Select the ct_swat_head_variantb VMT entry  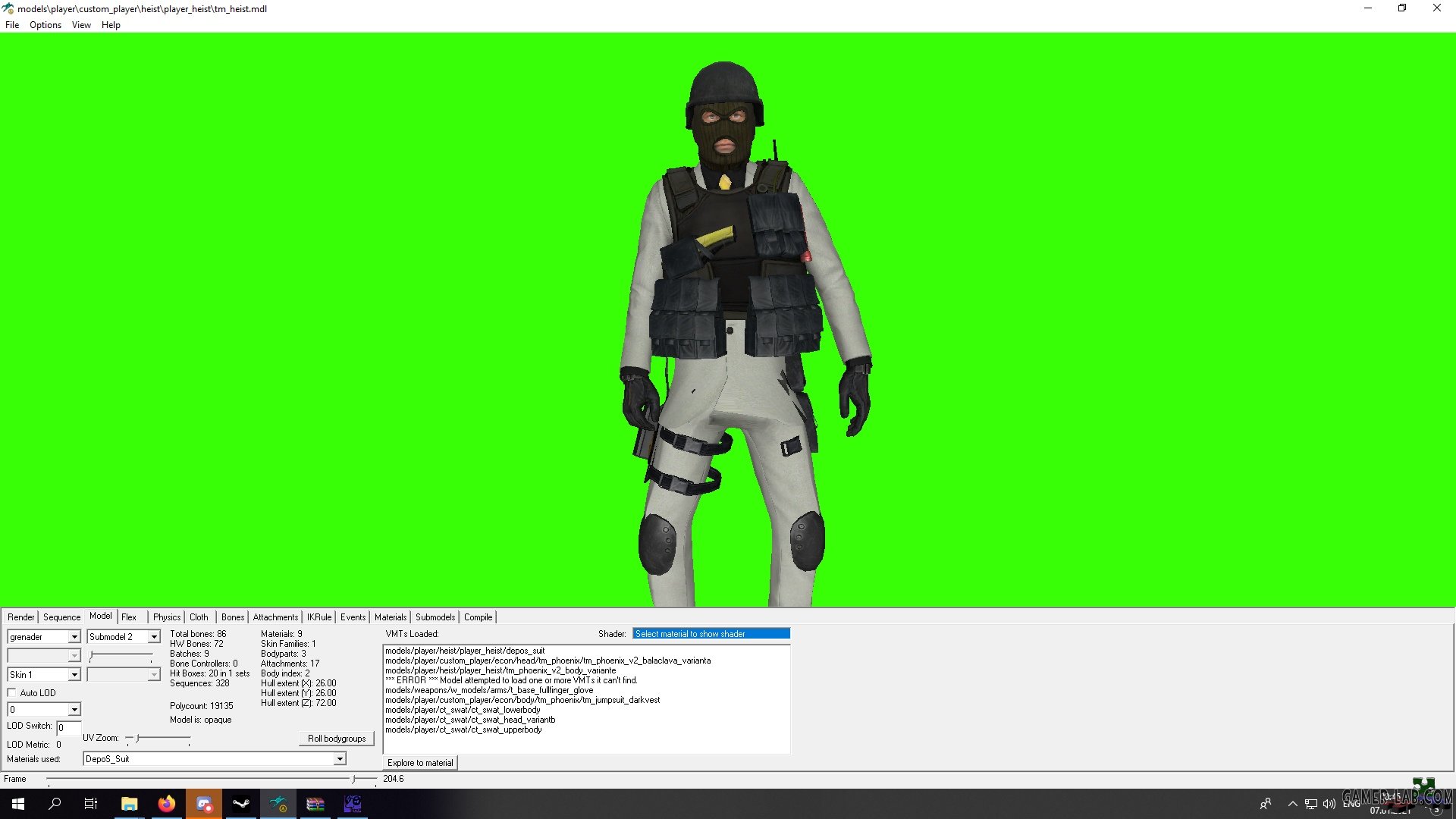click(x=470, y=720)
